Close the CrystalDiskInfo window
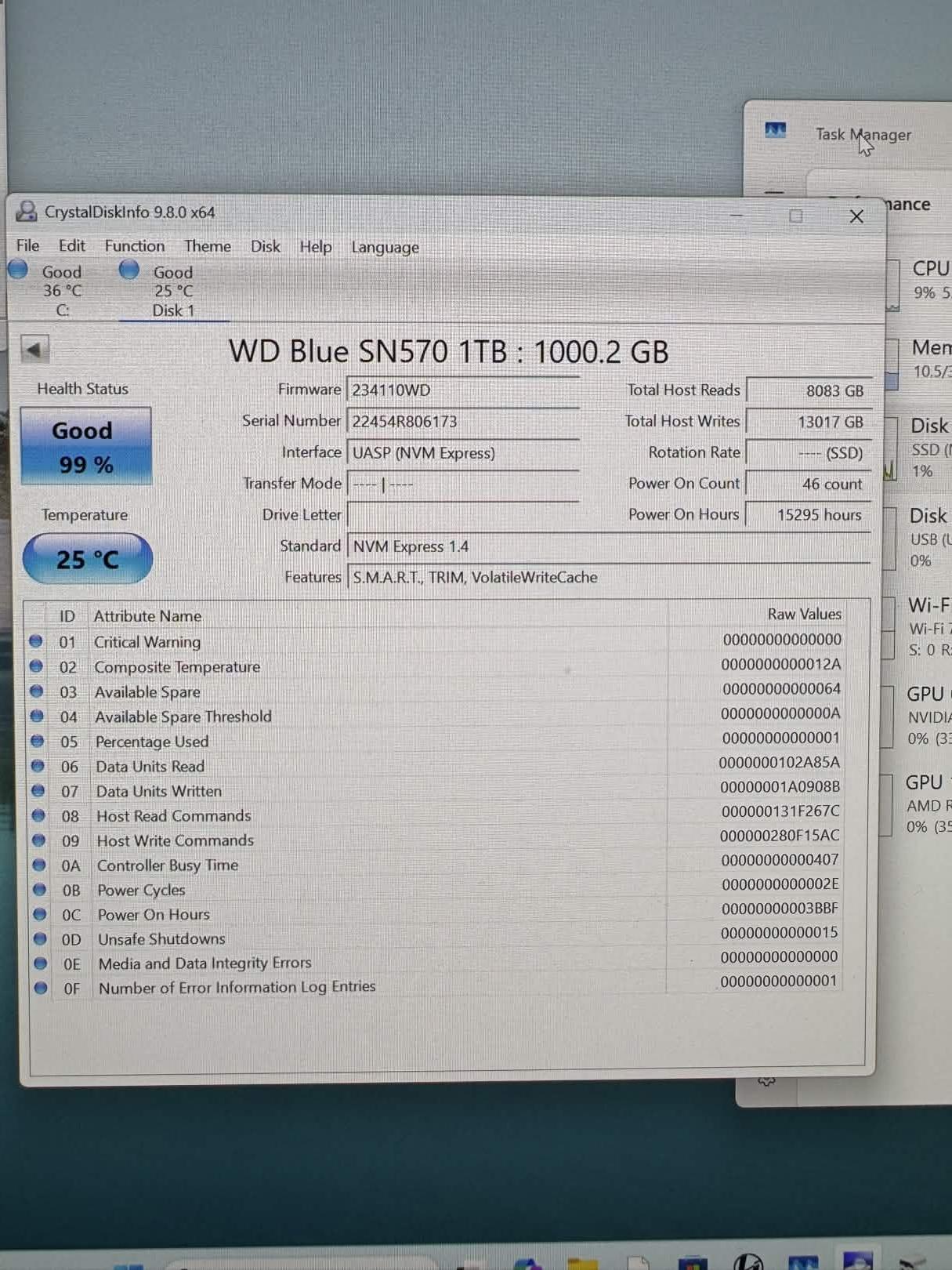The image size is (952, 1270). 856,216
